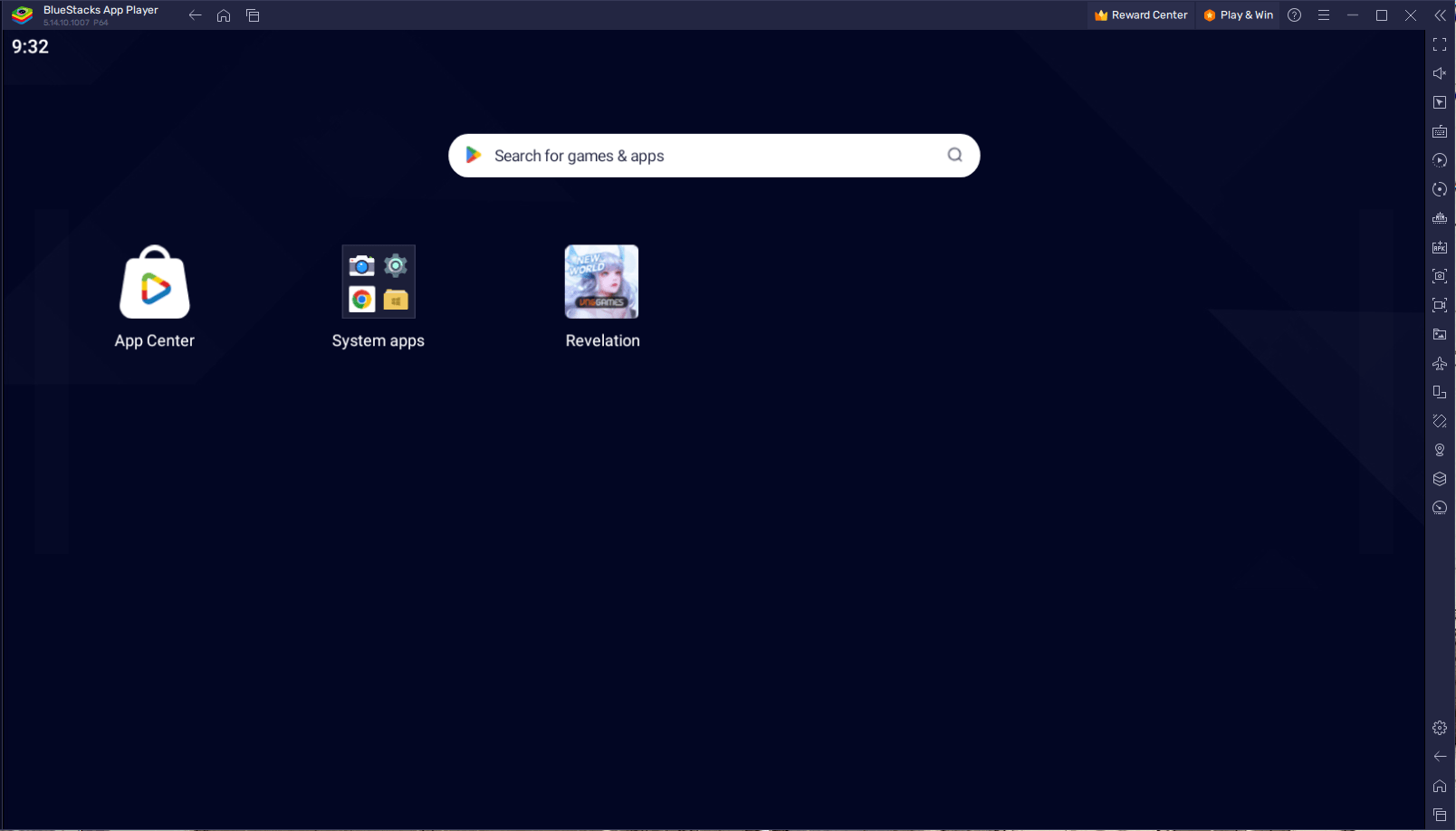Click the rotate screen icon in sidebar
Image resolution: width=1456 pixels, height=831 pixels.
click(1440, 392)
